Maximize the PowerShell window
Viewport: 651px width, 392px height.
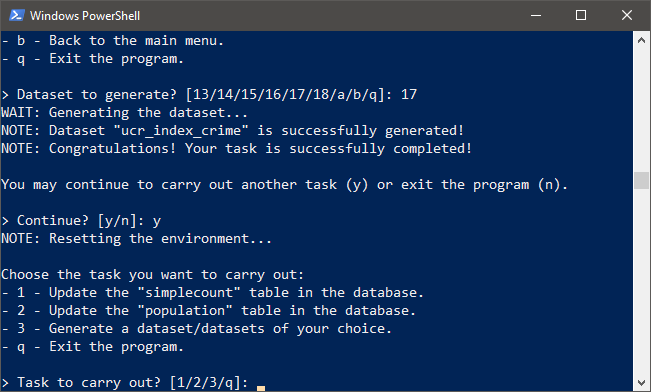click(581, 15)
